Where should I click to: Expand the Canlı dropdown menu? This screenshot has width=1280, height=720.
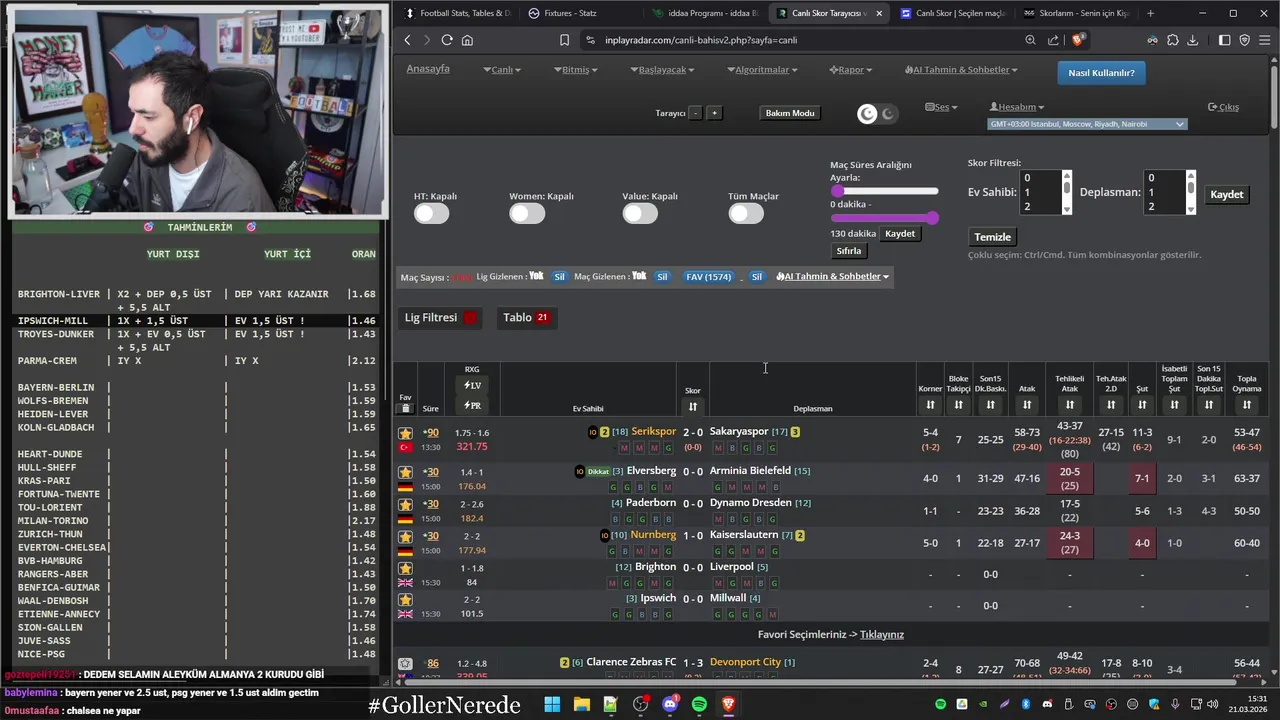click(502, 70)
